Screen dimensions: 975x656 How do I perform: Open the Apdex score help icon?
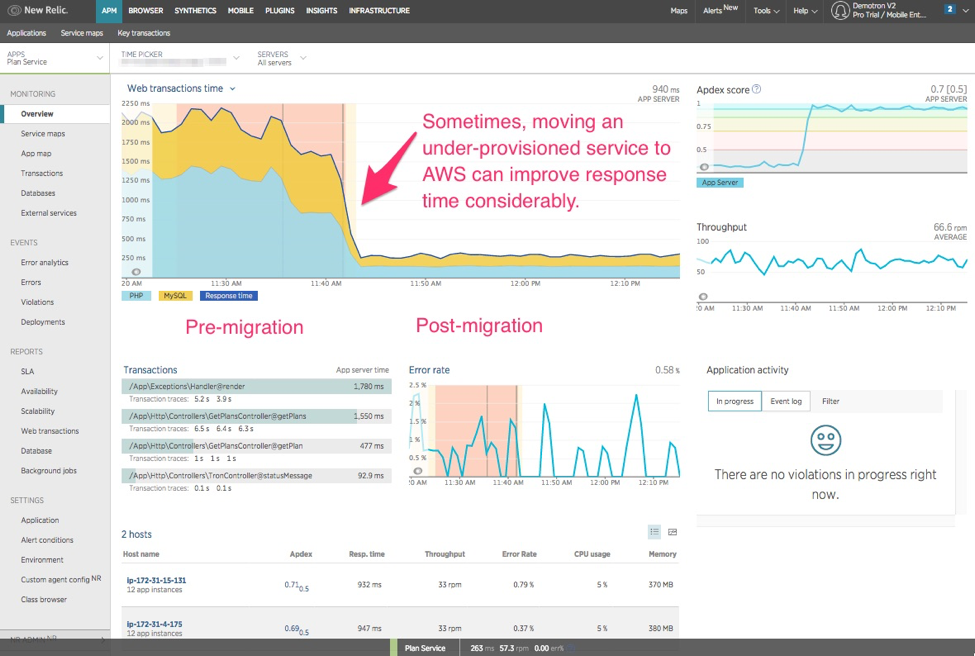click(756, 89)
